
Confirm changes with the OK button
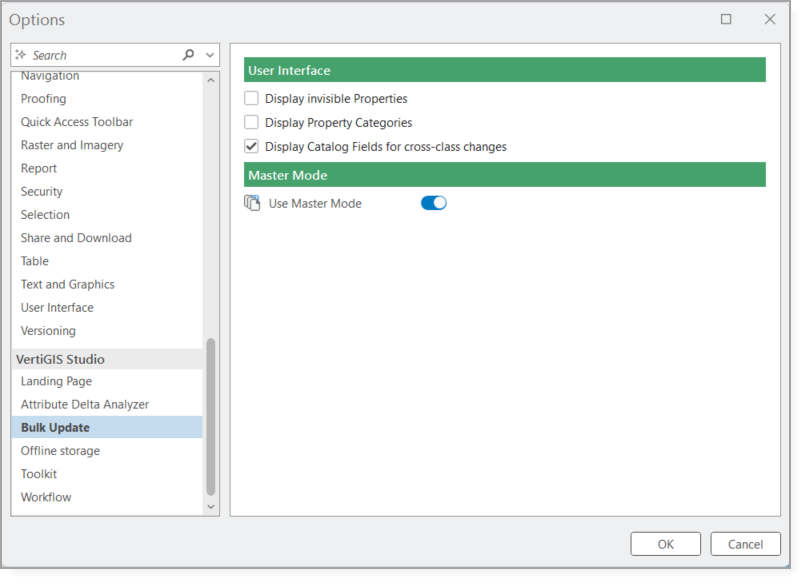665,545
